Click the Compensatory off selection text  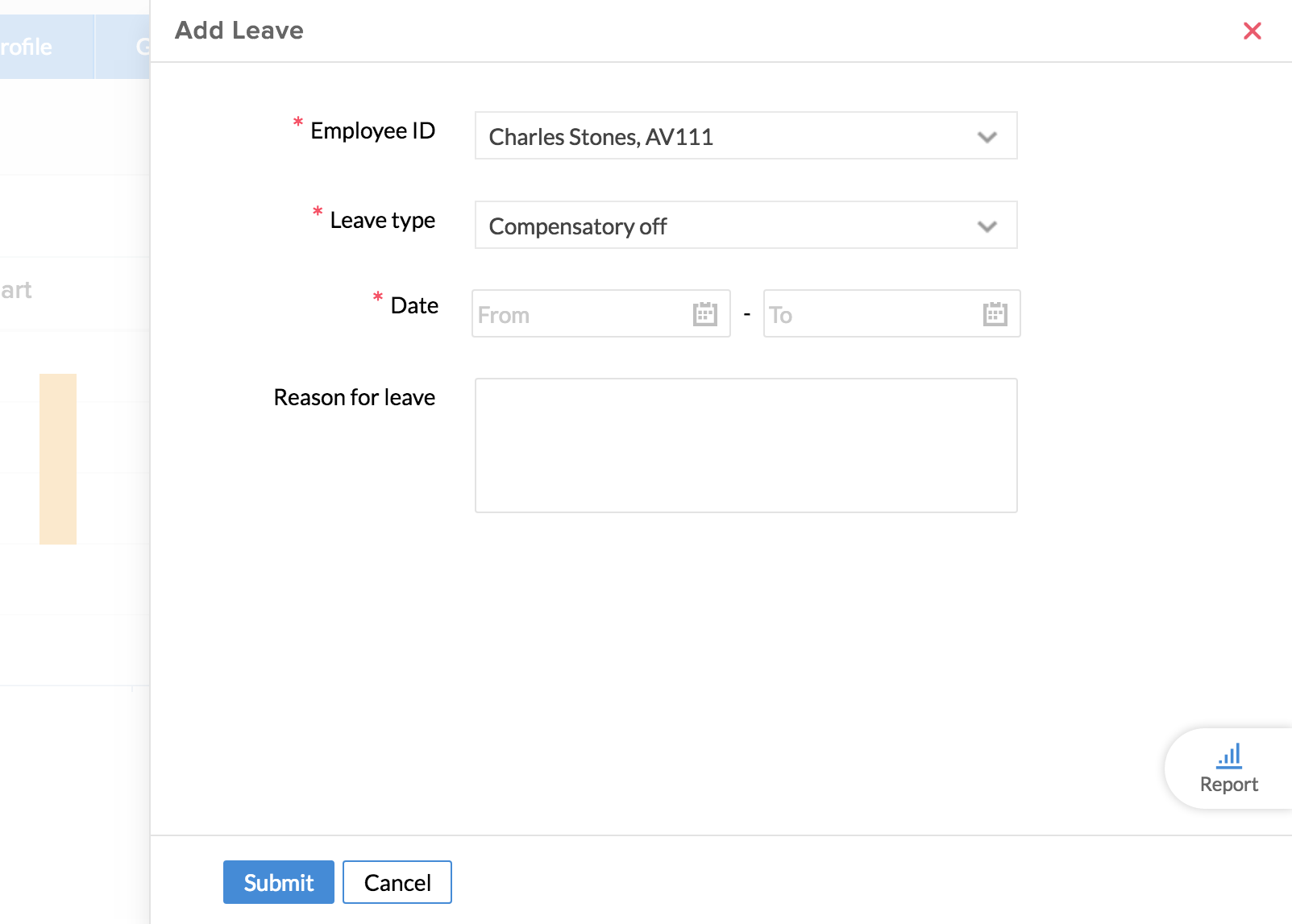click(x=578, y=226)
